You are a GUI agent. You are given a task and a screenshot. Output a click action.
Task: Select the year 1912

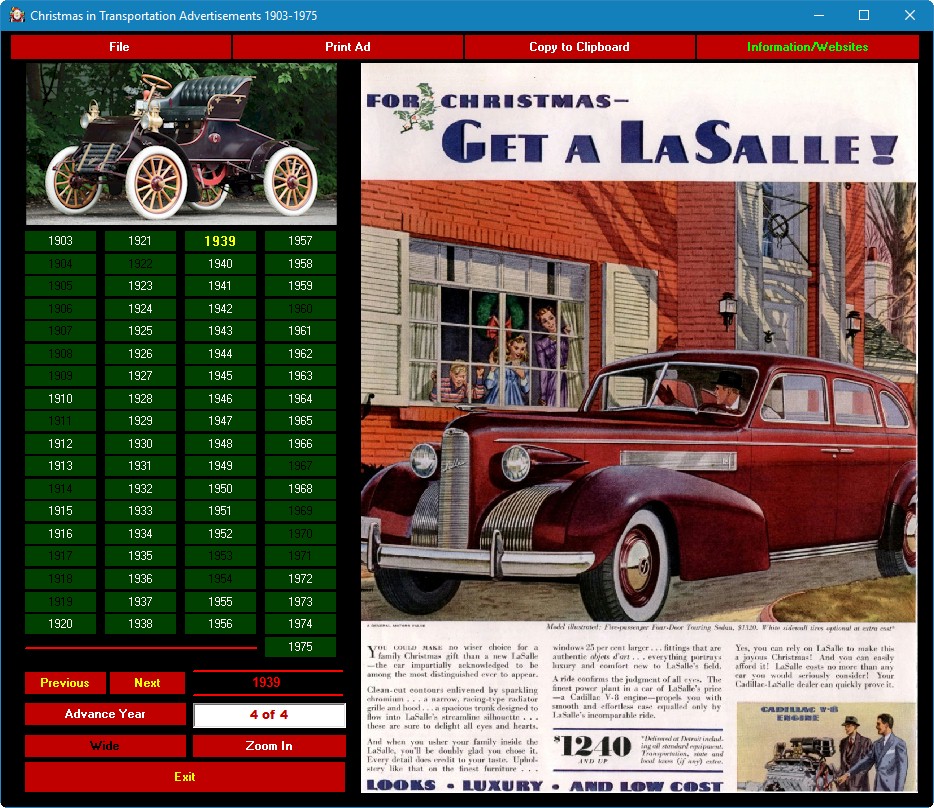60,443
